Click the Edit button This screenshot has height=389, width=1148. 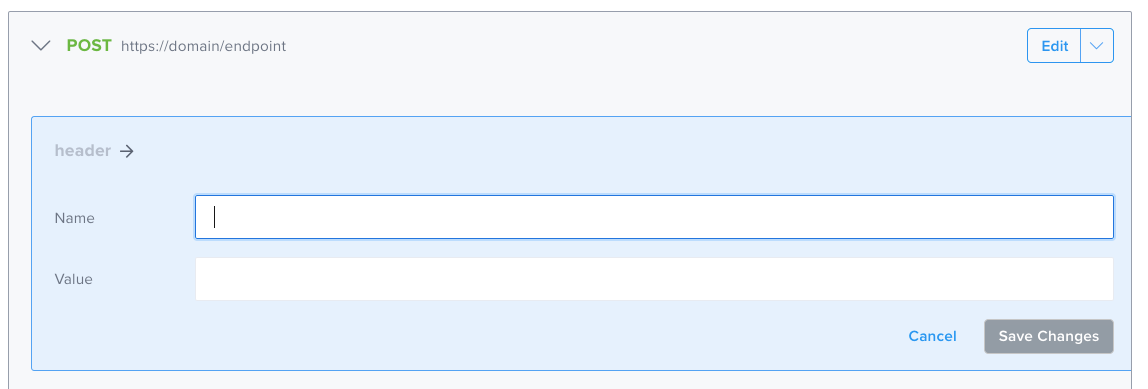[1054, 45]
